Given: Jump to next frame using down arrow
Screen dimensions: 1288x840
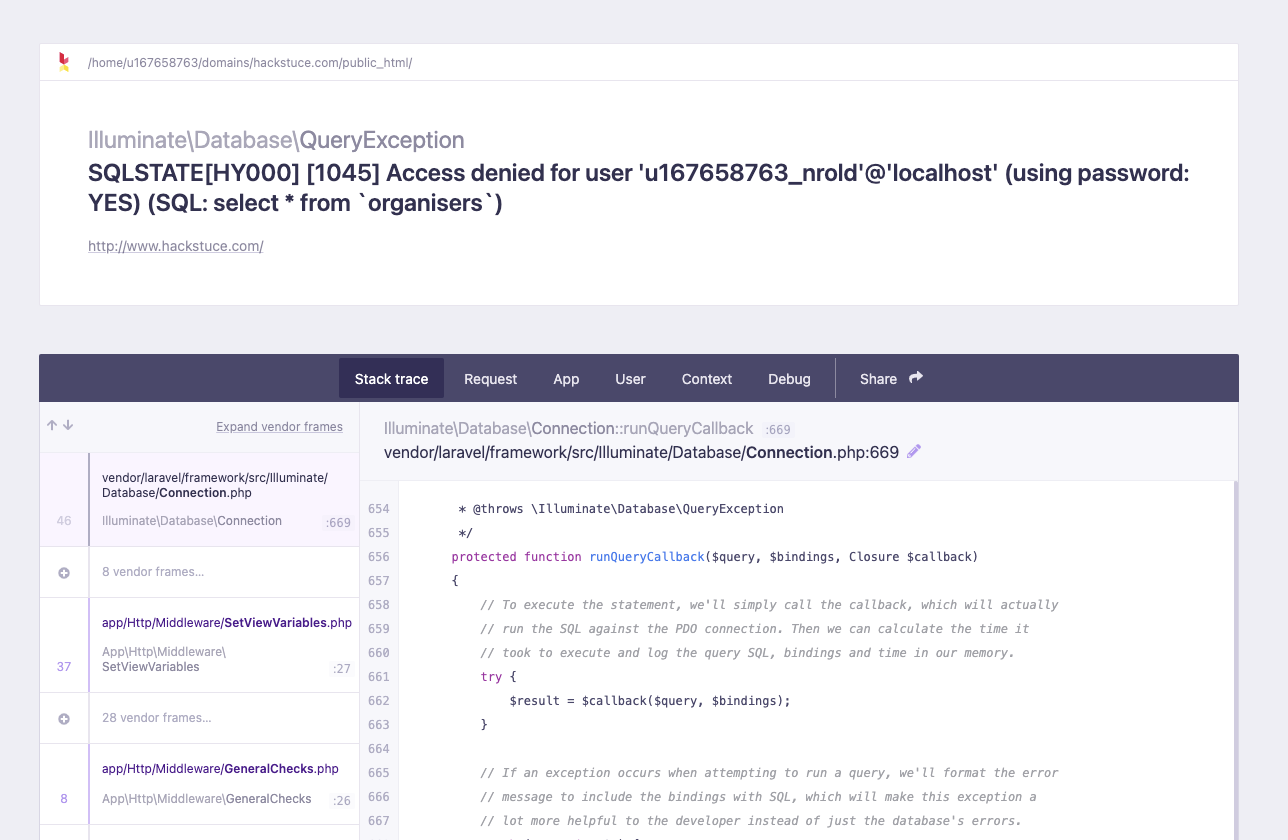Looking at the screenshot, I should coord(67,424).
